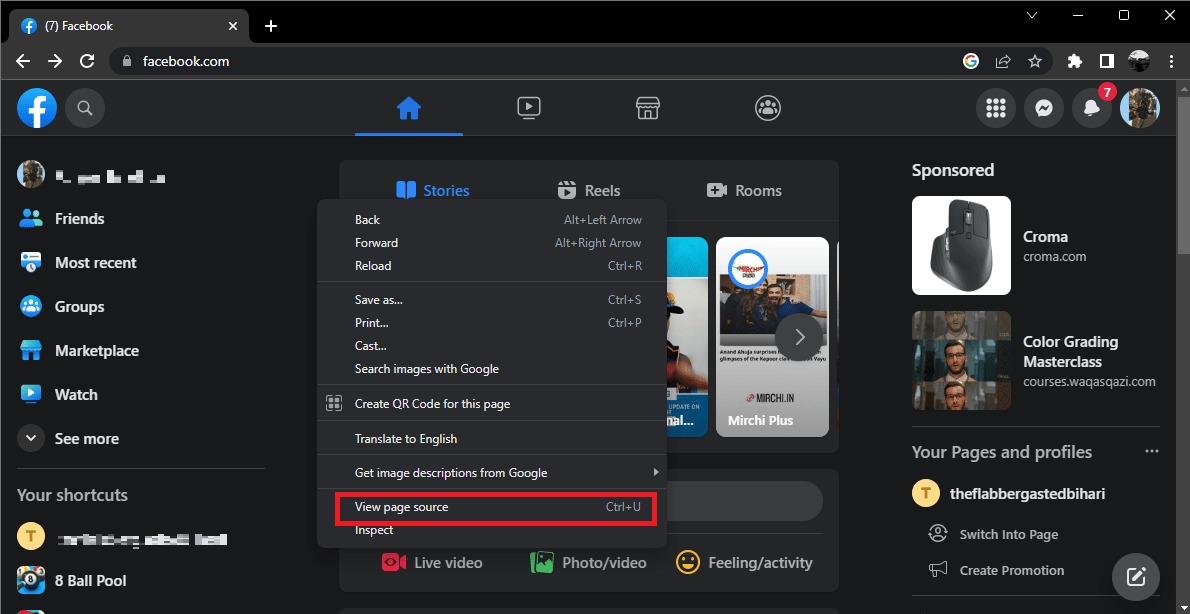The image size is (1190, 614).
Task: Select Save as... in context menu
Action: 492,300
